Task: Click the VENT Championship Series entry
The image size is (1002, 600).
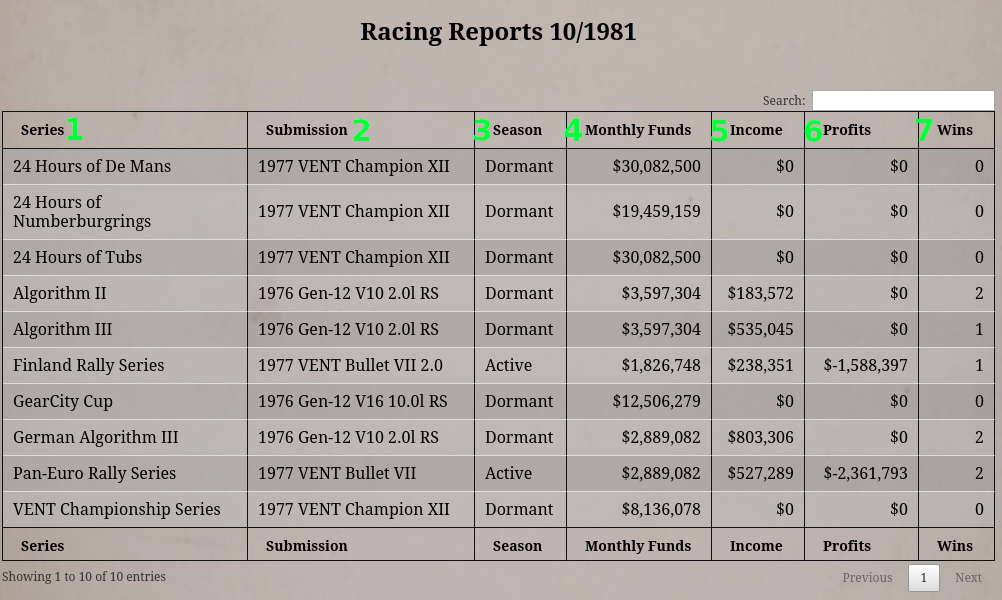Action: coord(117,509)
